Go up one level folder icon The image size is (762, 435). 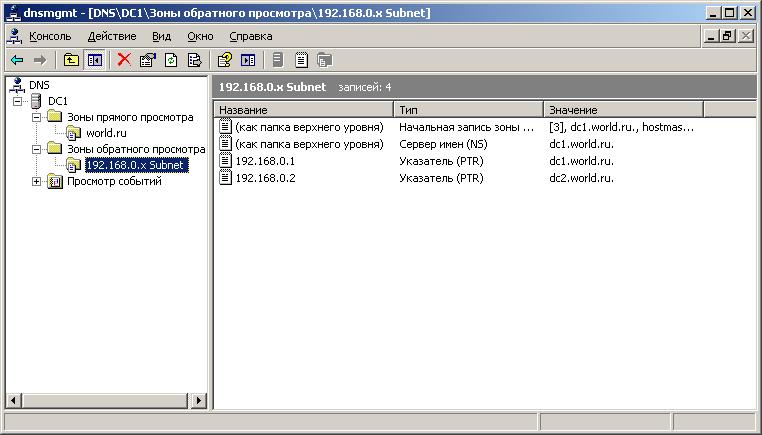[71, 60]
